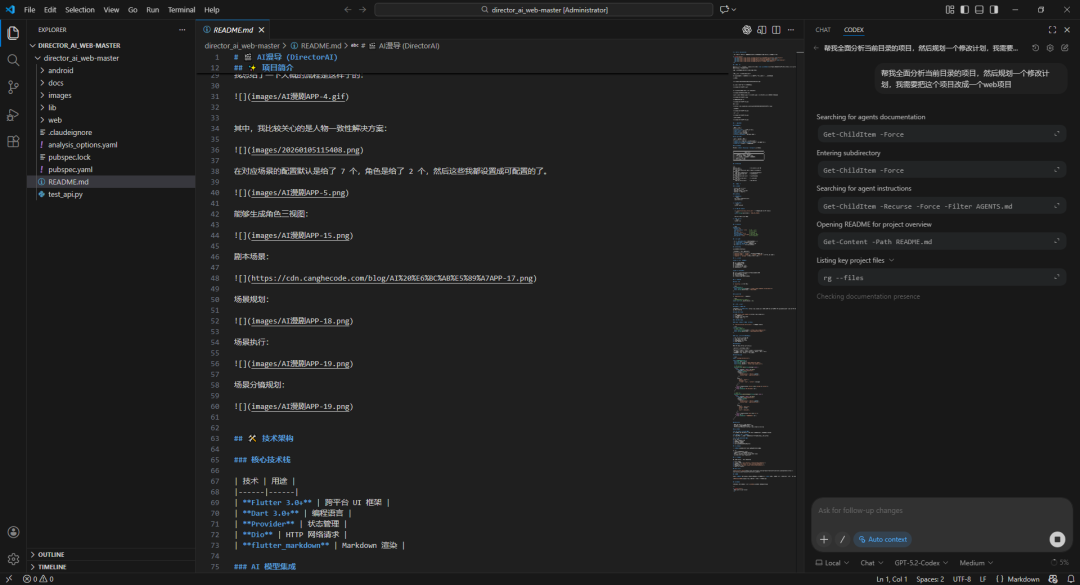Close the Codex side panel
This screenshot has height=585, width=1080.
(1067, 30)
